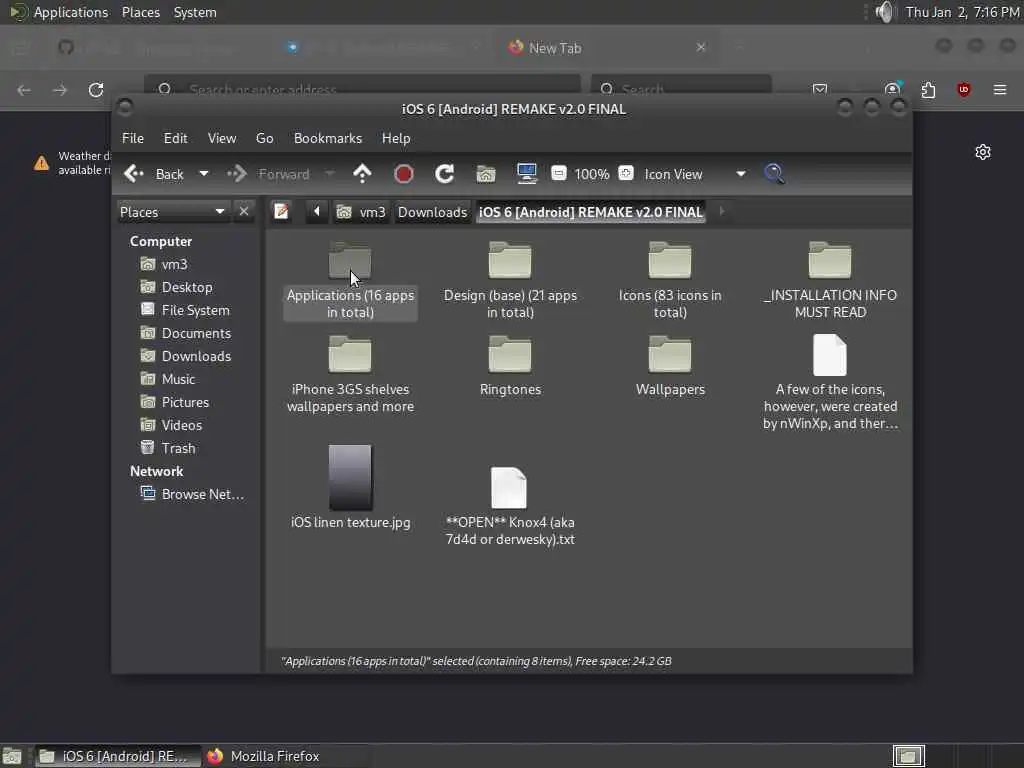Viewport: 1024px width, 768px height.
Task: Reload the current folder view
Action: [445, 174]
